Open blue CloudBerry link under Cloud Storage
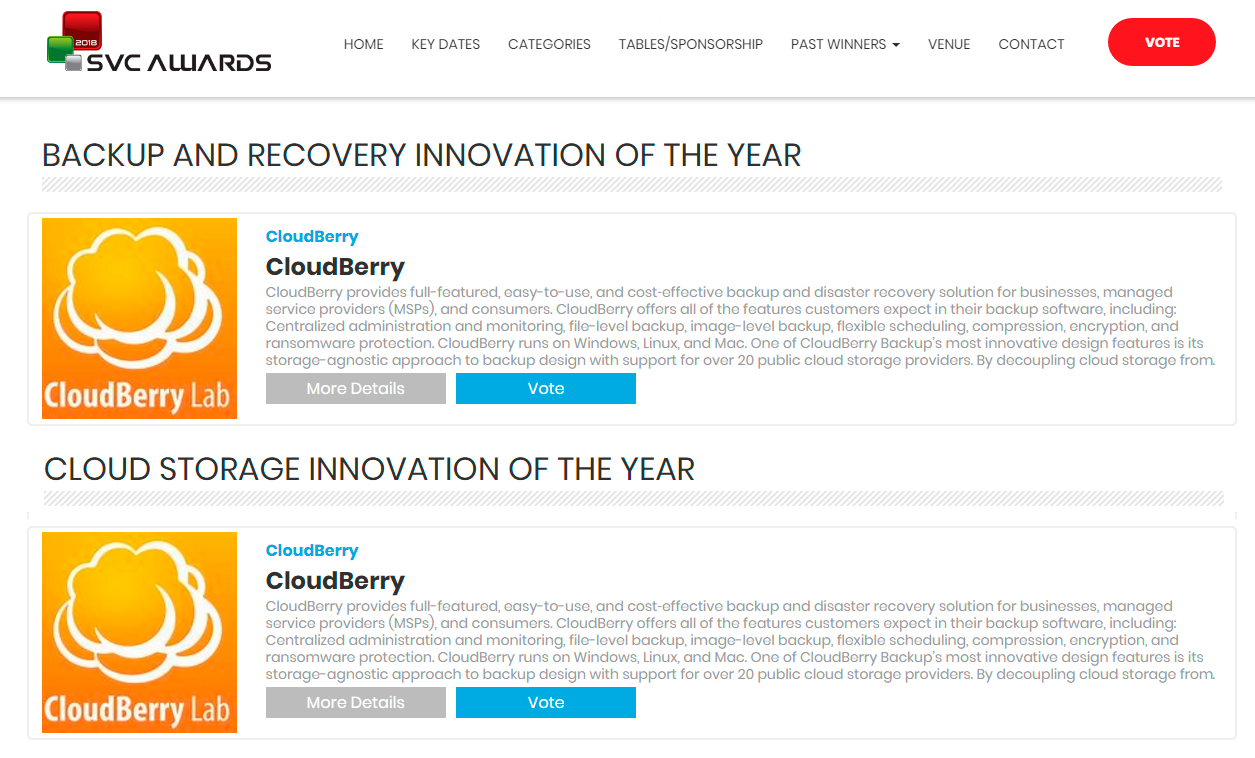Image resolution: width=1255 pixels, height=758 pixels. [x=312, y=551]
